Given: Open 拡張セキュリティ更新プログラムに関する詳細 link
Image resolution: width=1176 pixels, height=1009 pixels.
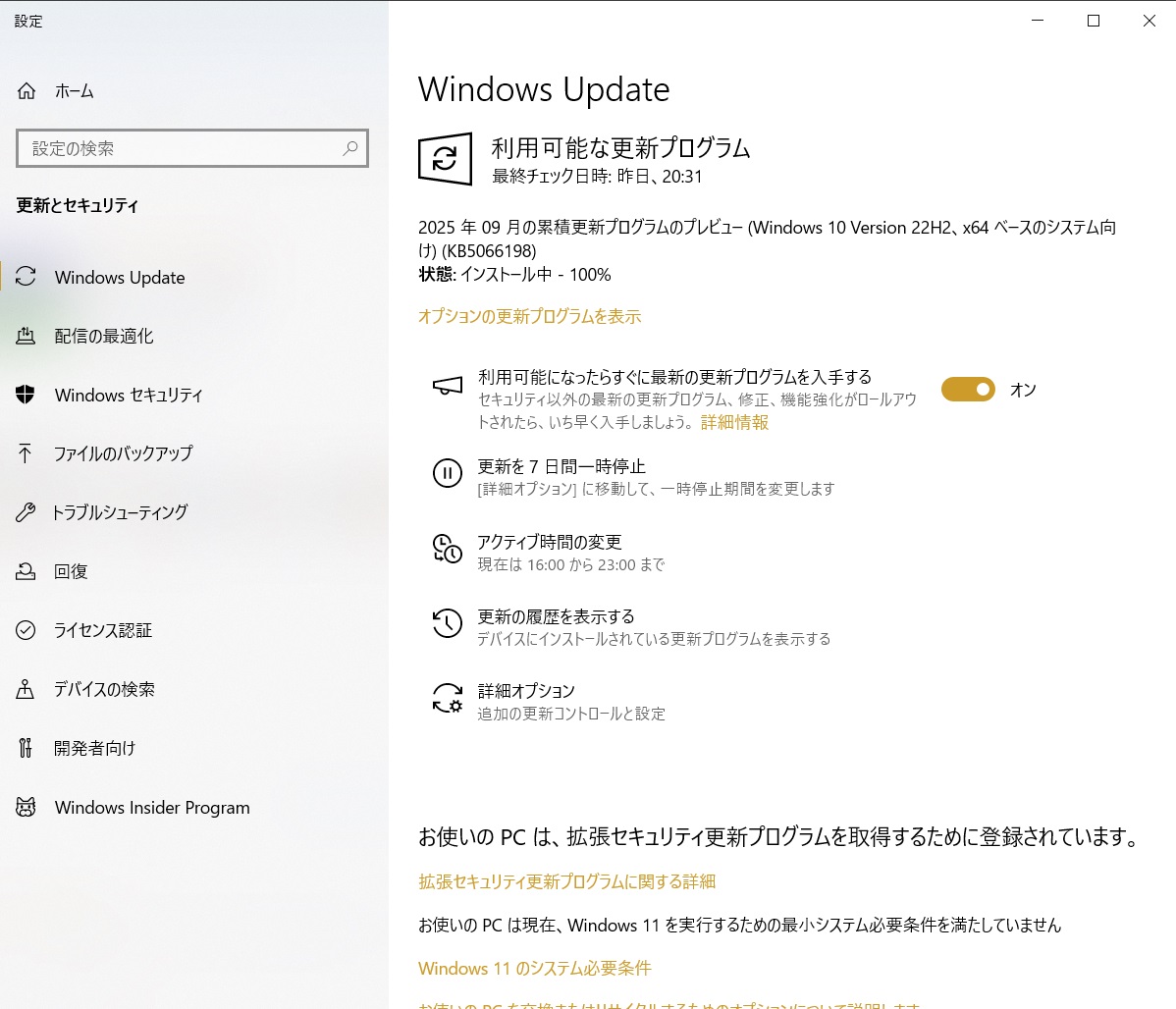Looking at the screenshot, I should click(567, 881).
